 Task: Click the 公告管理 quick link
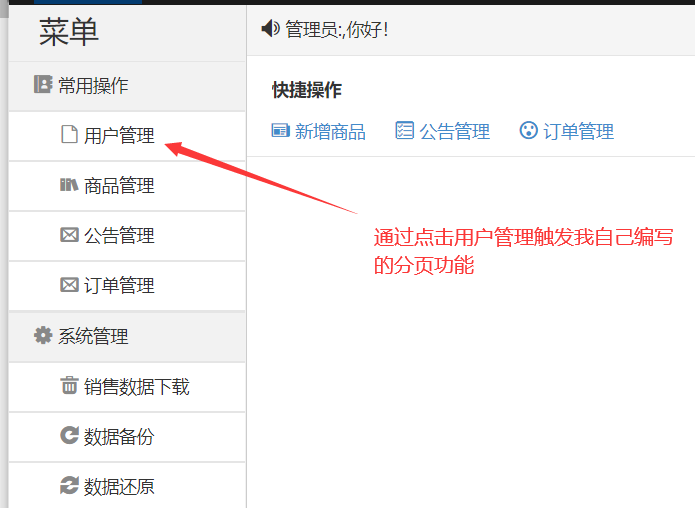tap(442, 132)
